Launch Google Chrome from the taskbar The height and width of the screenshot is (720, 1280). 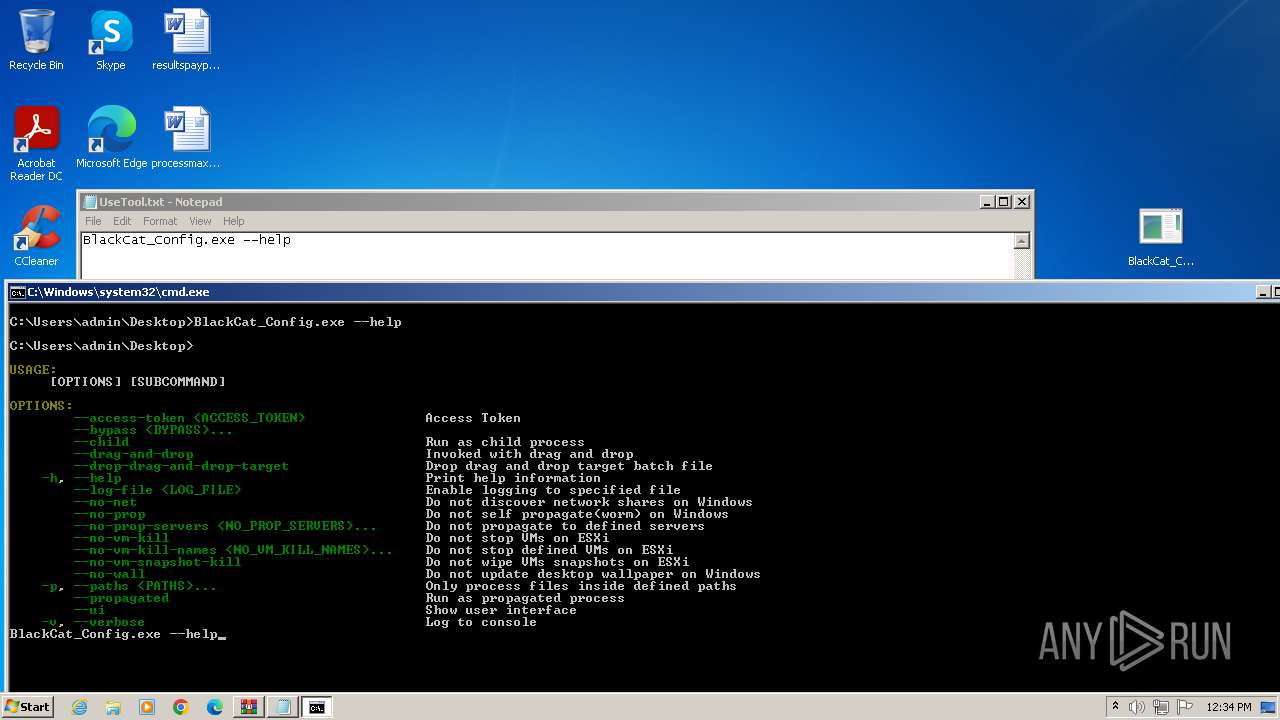(x=181, y=707)
